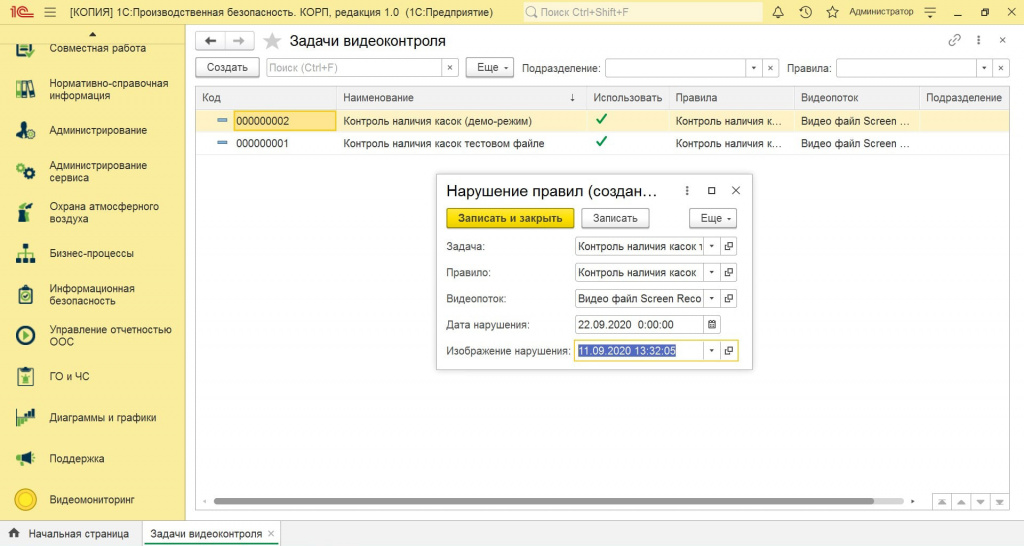Open Бизнес-процессы section

[91, 253]
